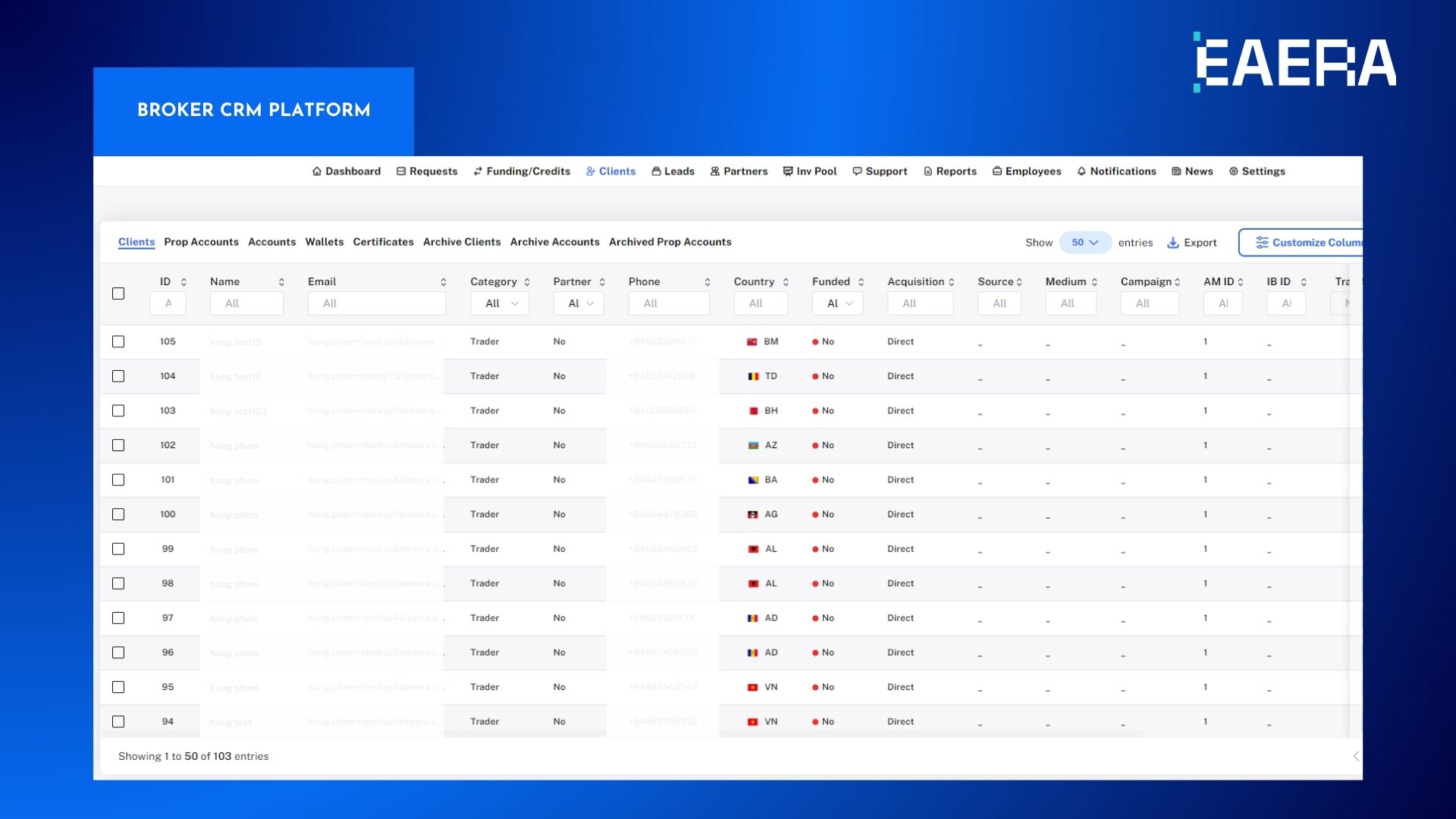This screenshot has width=1456, height=819.
Task: Switch to the Certificates tab
Action: (x=383, y=242)
